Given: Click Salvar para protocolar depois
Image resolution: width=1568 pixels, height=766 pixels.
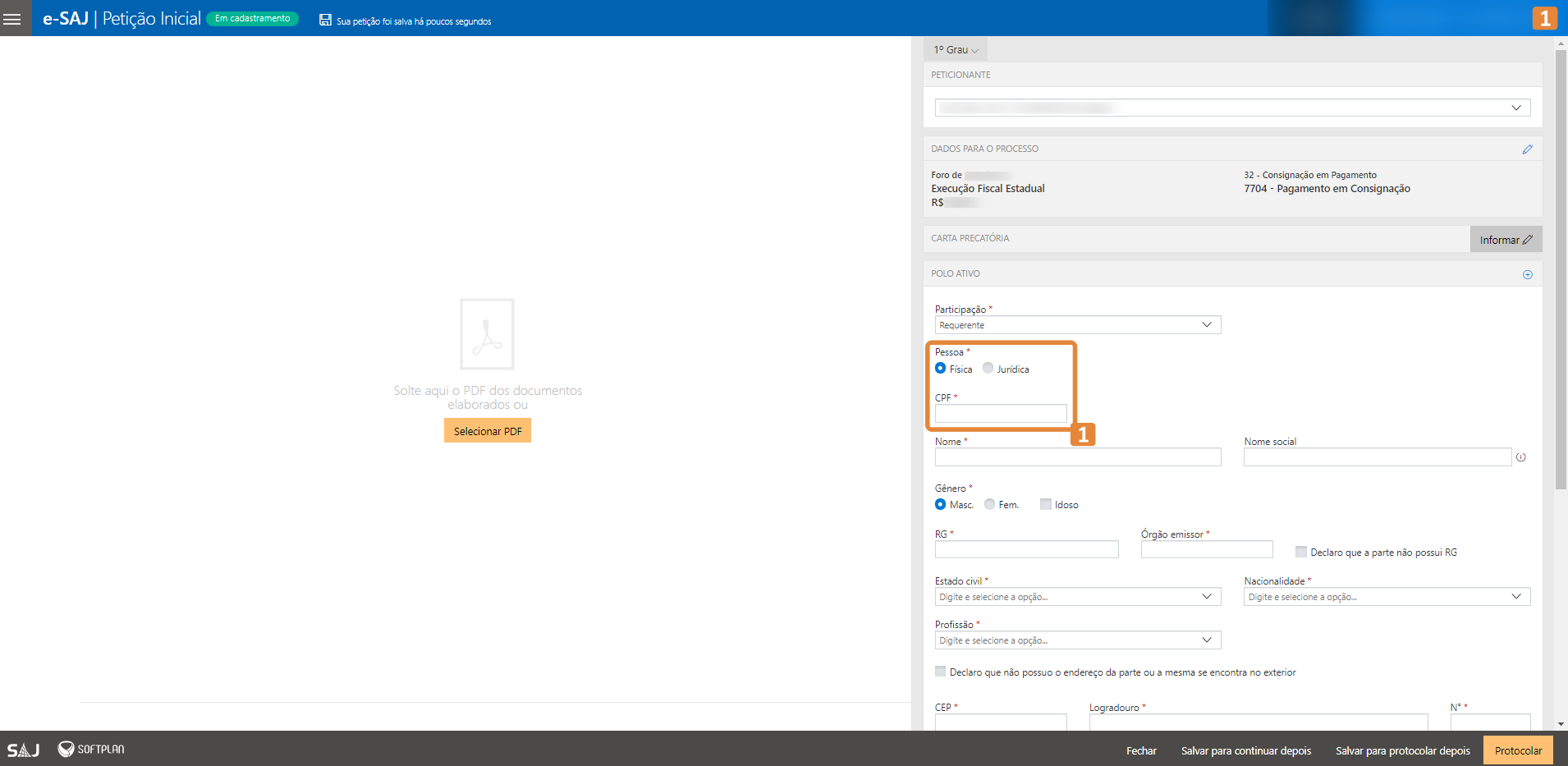Looking at the screenshot, I should (x=1402, y=750).
